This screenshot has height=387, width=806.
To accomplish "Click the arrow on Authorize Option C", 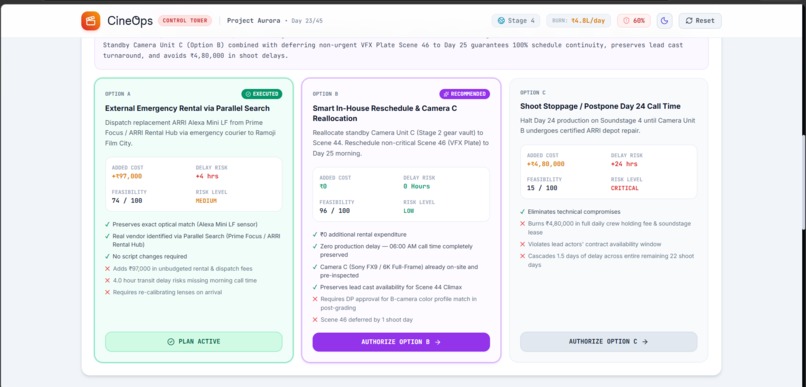I will pyautogui.click(x=645, y=341).
